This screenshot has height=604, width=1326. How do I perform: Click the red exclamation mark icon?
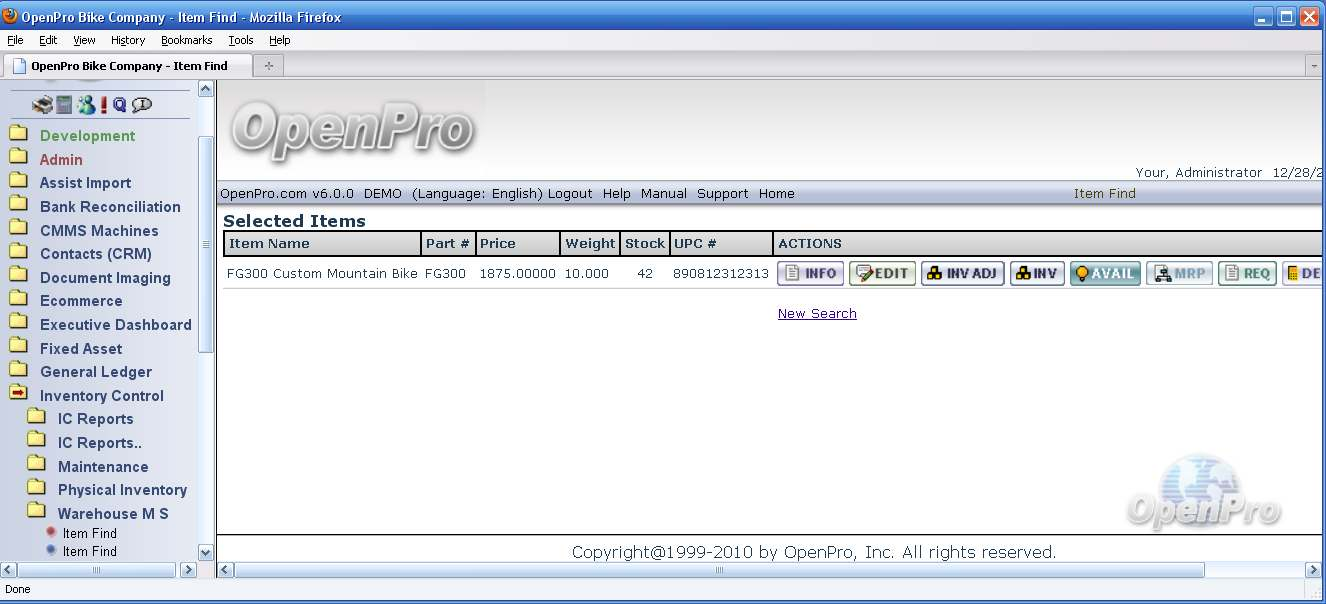pos(103,105)
